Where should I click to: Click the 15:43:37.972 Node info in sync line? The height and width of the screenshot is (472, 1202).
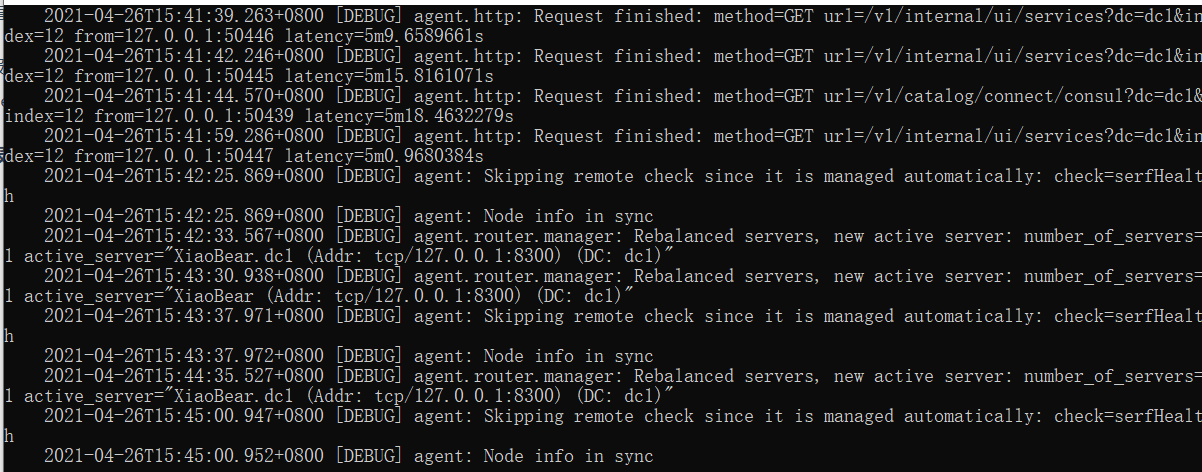click(348, 356)
